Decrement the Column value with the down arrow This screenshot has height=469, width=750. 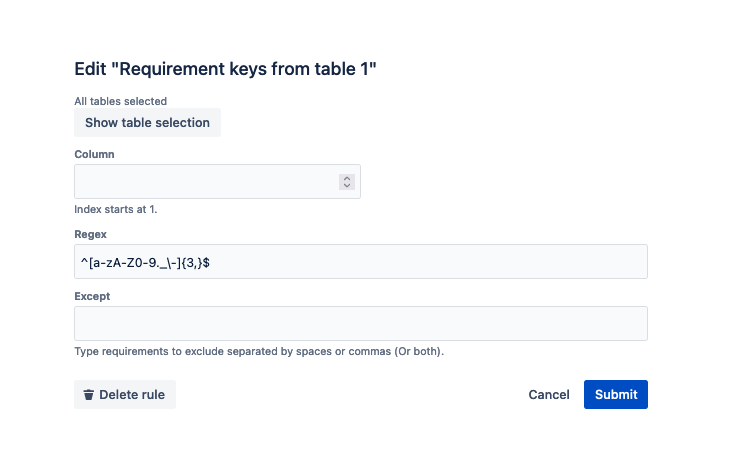(x=347, y=186)
